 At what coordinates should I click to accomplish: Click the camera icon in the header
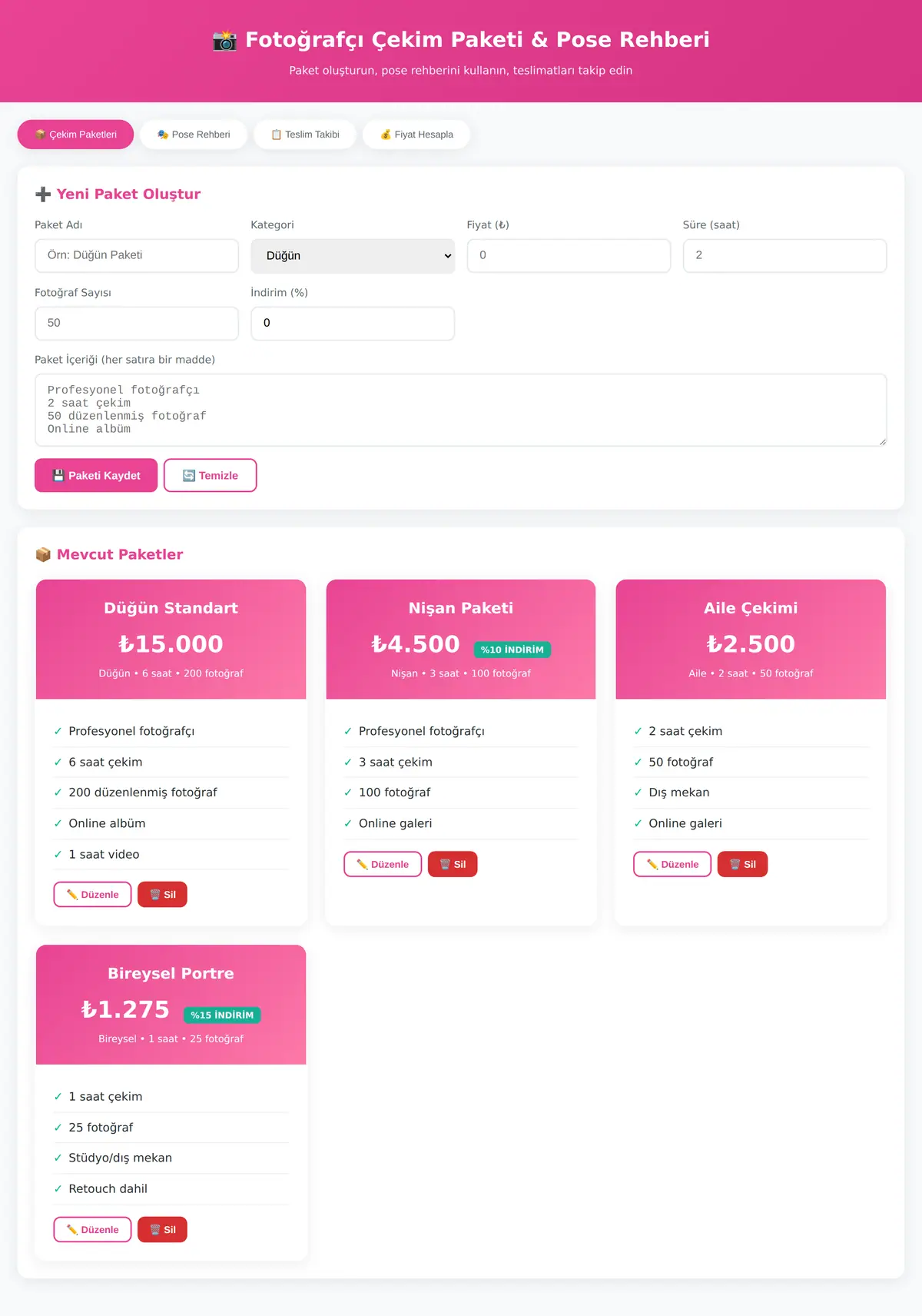coord(224,40)
